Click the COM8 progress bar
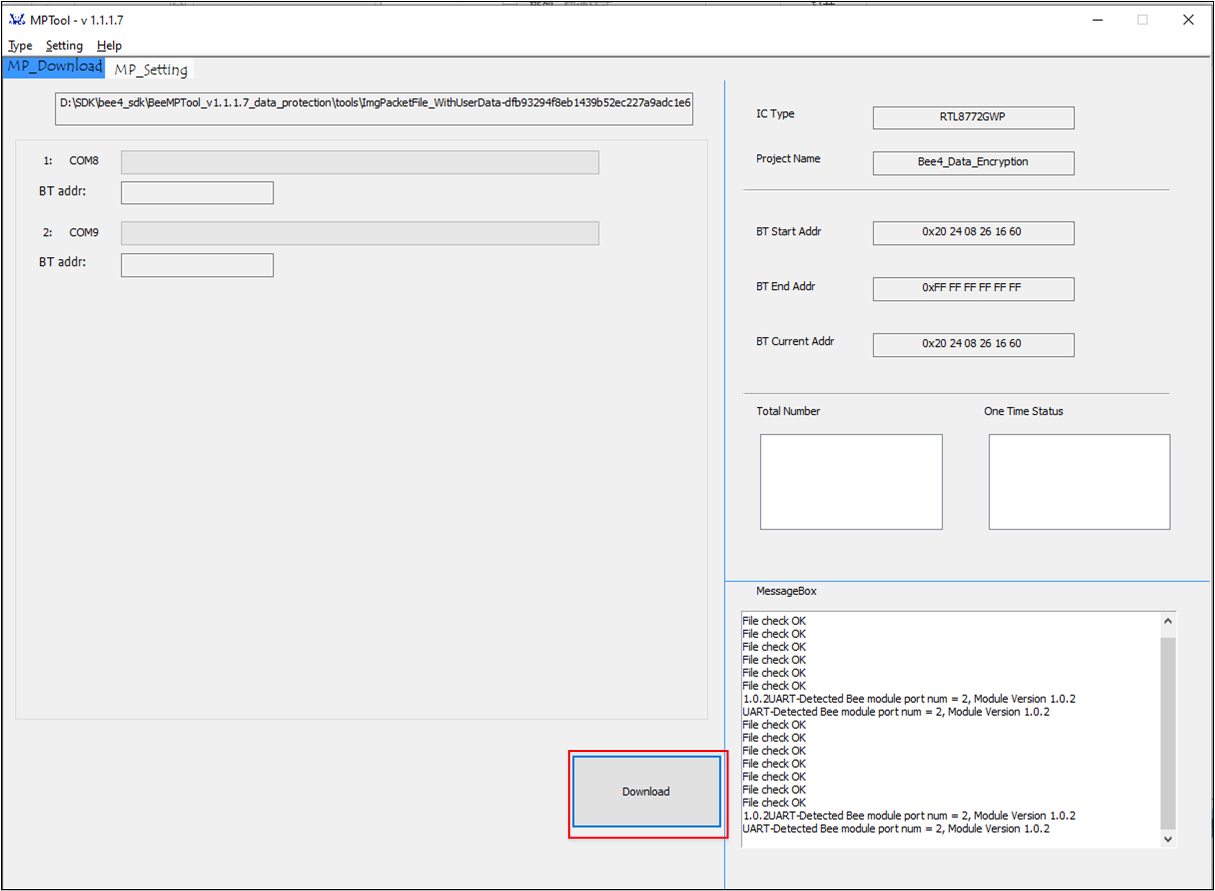 tap(359, 162)
